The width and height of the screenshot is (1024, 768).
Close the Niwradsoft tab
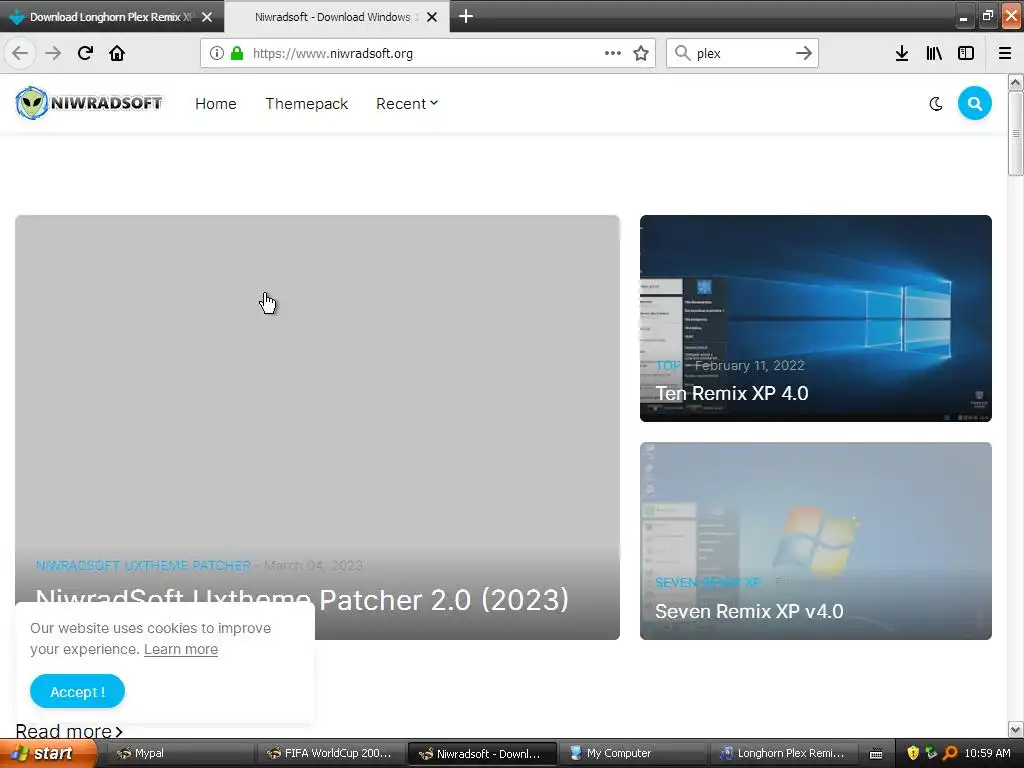pos(432,17)
